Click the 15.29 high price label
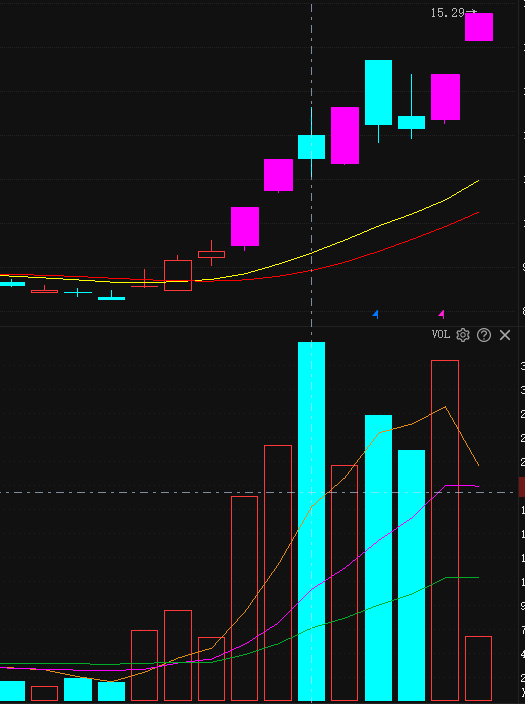Screen dimensions: 525x704 point(447,13)
